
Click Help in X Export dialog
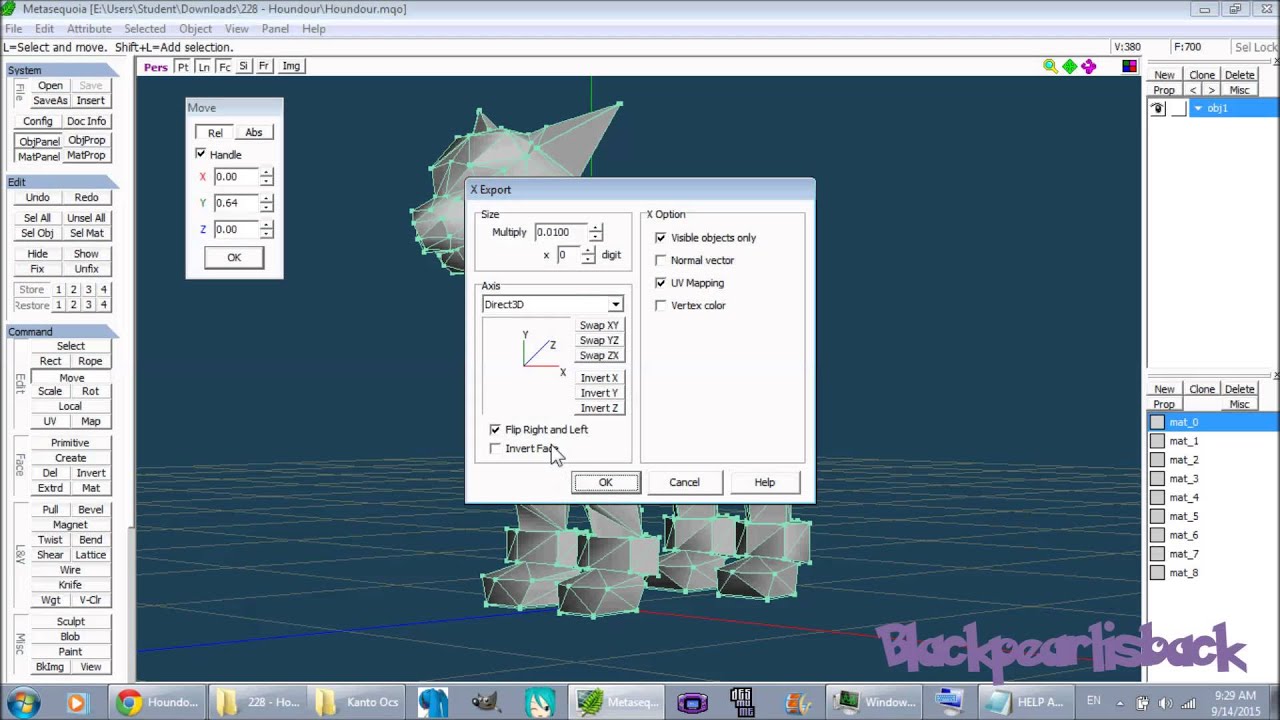tap(764, 482)
